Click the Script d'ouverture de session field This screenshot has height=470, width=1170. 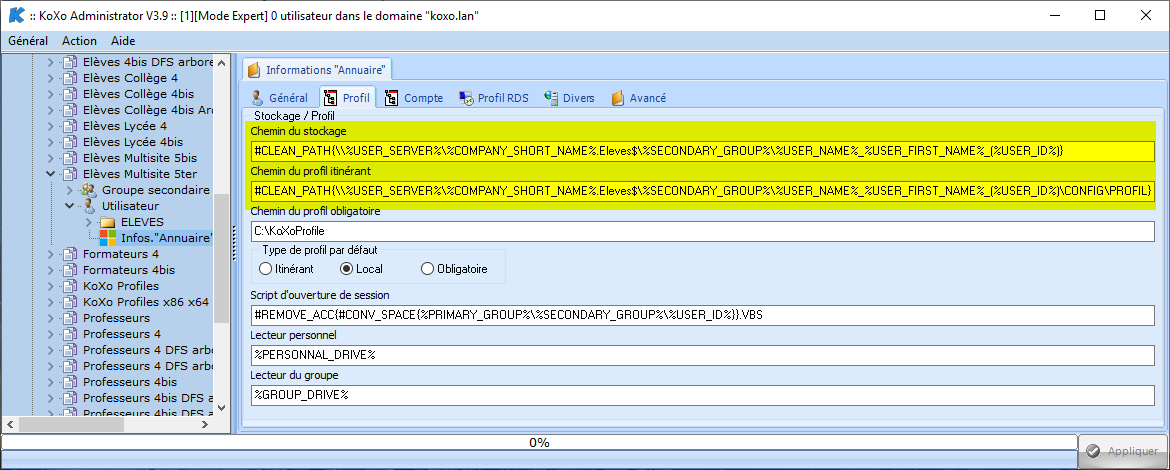coord(703,315)
